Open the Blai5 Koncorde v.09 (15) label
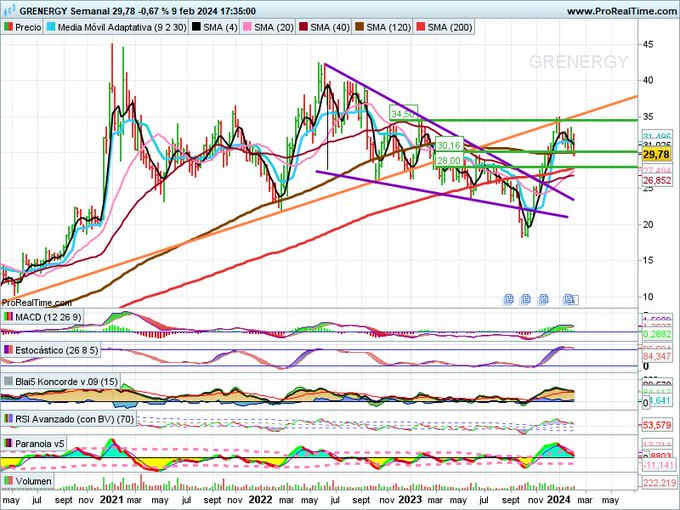Viewport: 680px width, 510px height. click(x=61, y=382)
